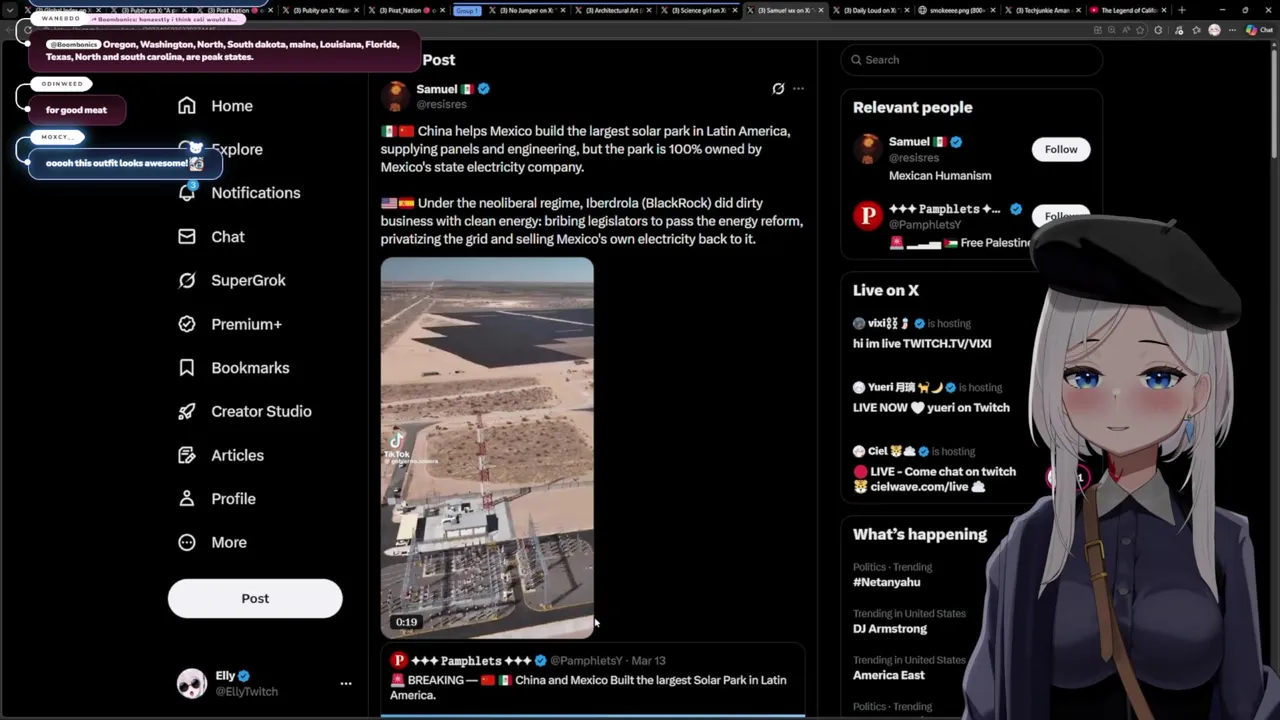Open the red Pamphlets avatar in Relevant people
The image size is (1280, 720).
[868, 216]
